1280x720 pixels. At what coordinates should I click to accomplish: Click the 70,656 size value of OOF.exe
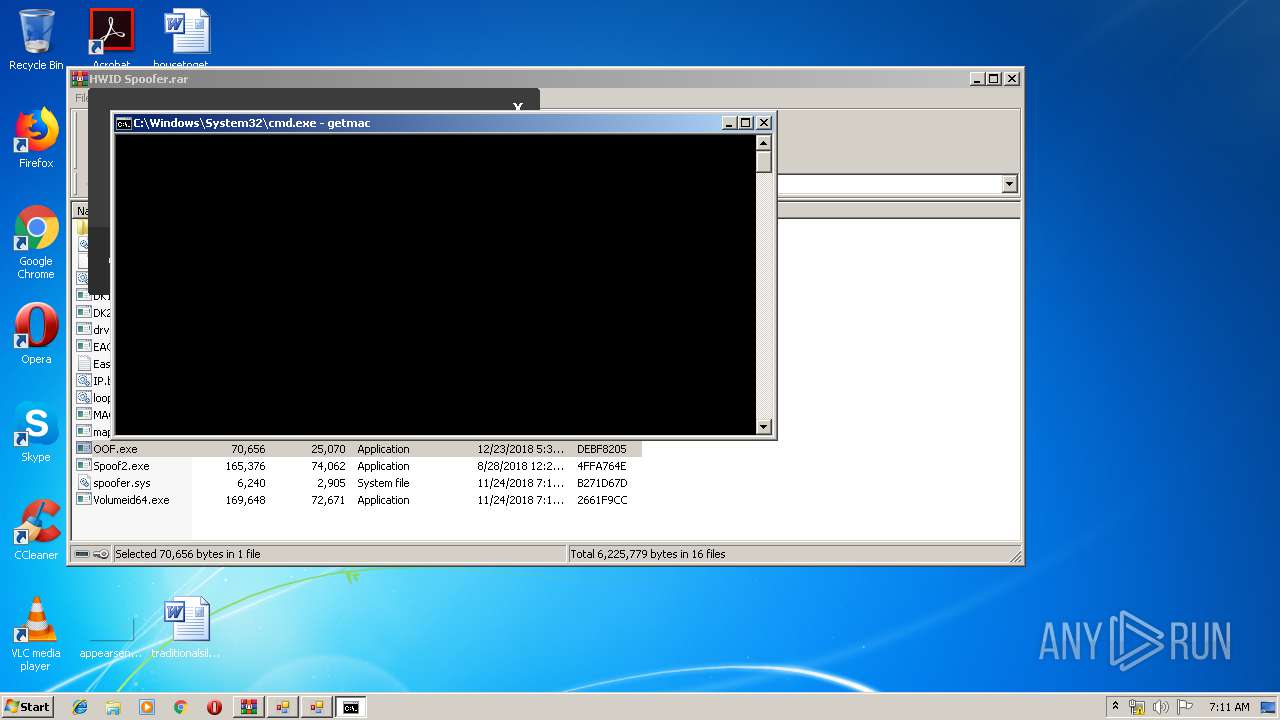coord(248,449)
